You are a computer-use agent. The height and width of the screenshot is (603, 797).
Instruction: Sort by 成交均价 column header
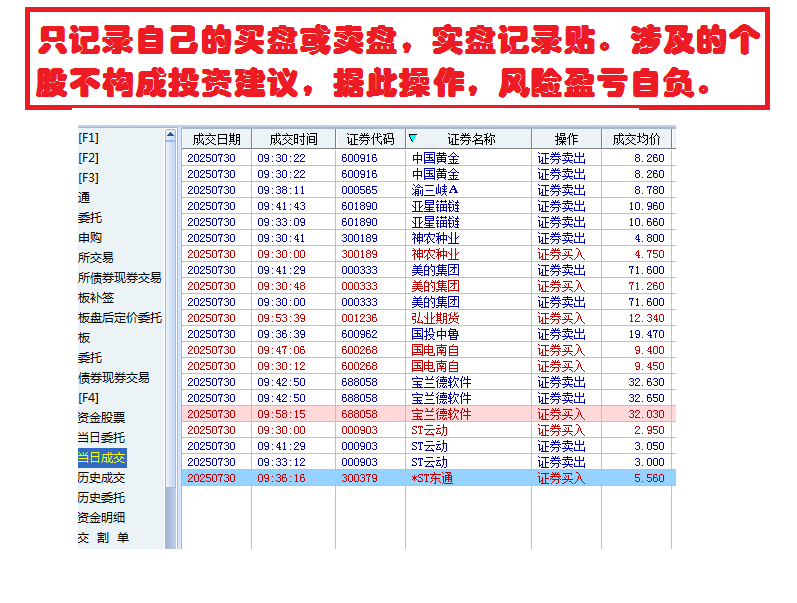tap(636, 139)
